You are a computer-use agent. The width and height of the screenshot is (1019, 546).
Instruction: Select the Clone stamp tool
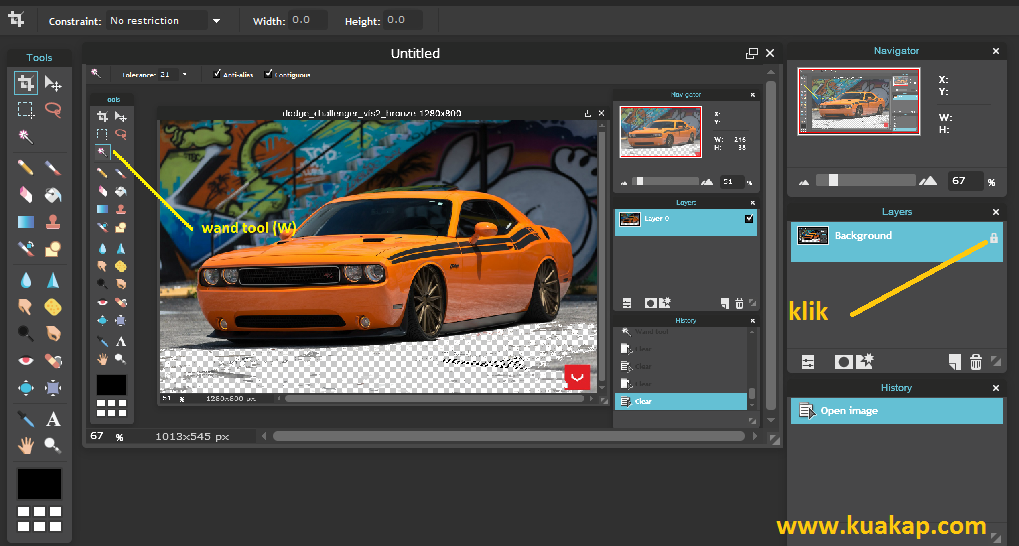pyautogui.click(x=53, y=222)
